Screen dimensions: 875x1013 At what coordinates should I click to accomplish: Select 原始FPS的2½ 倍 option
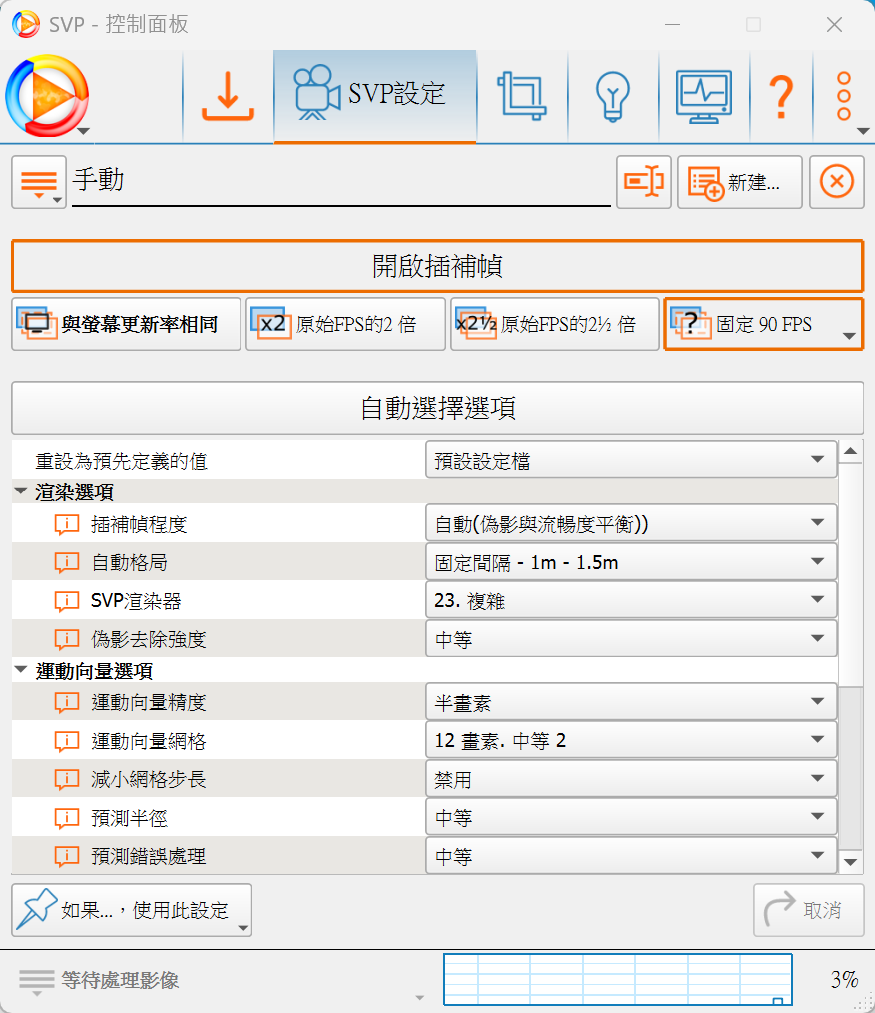tap(554, 324)
